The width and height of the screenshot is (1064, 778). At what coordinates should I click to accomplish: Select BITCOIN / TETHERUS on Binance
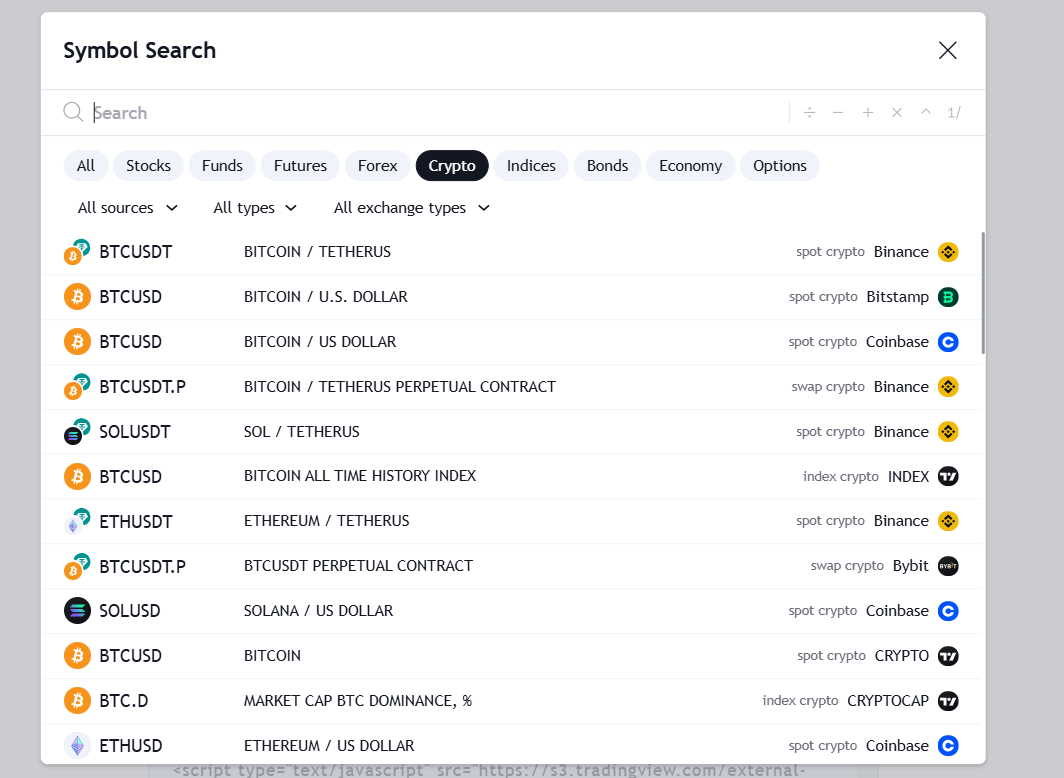click(x=511, y=252)
